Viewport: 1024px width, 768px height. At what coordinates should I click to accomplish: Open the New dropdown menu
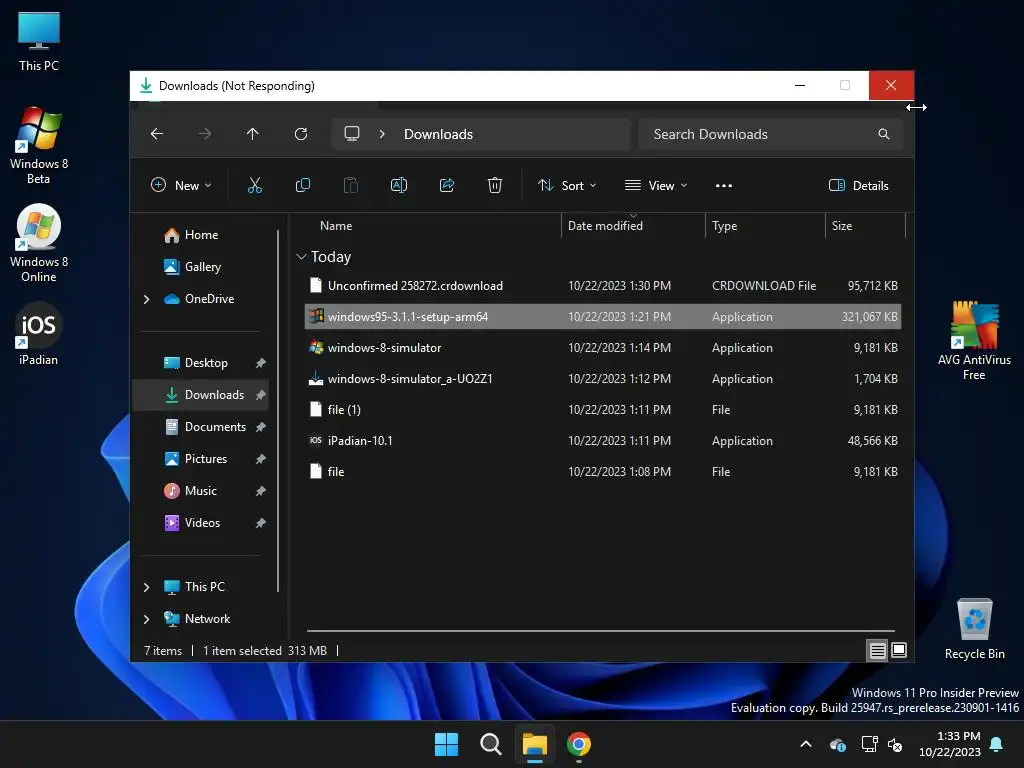[182, 185]
